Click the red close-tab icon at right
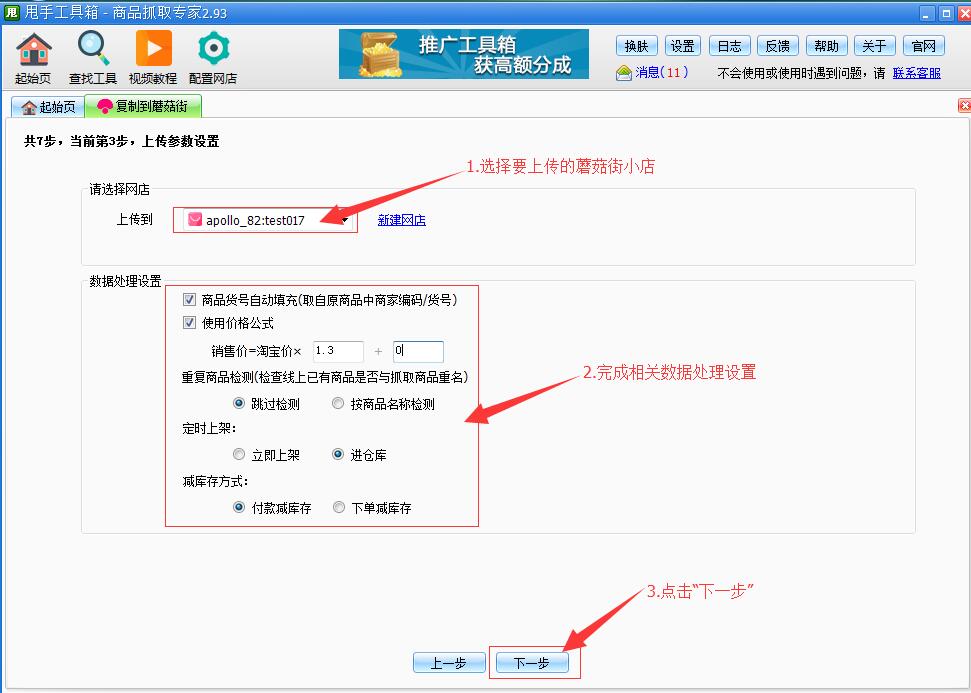 964,105
